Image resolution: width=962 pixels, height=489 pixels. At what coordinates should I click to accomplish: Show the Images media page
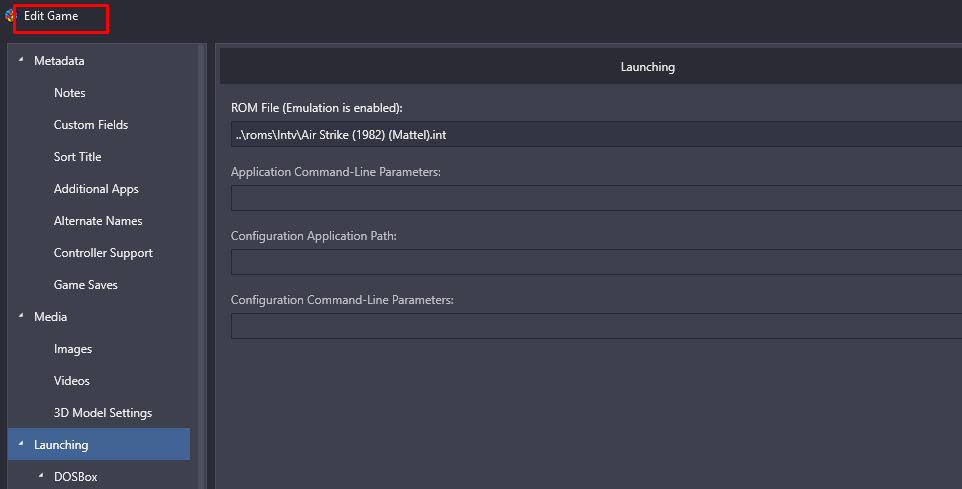pyautogui.click(x=72, y=348)
